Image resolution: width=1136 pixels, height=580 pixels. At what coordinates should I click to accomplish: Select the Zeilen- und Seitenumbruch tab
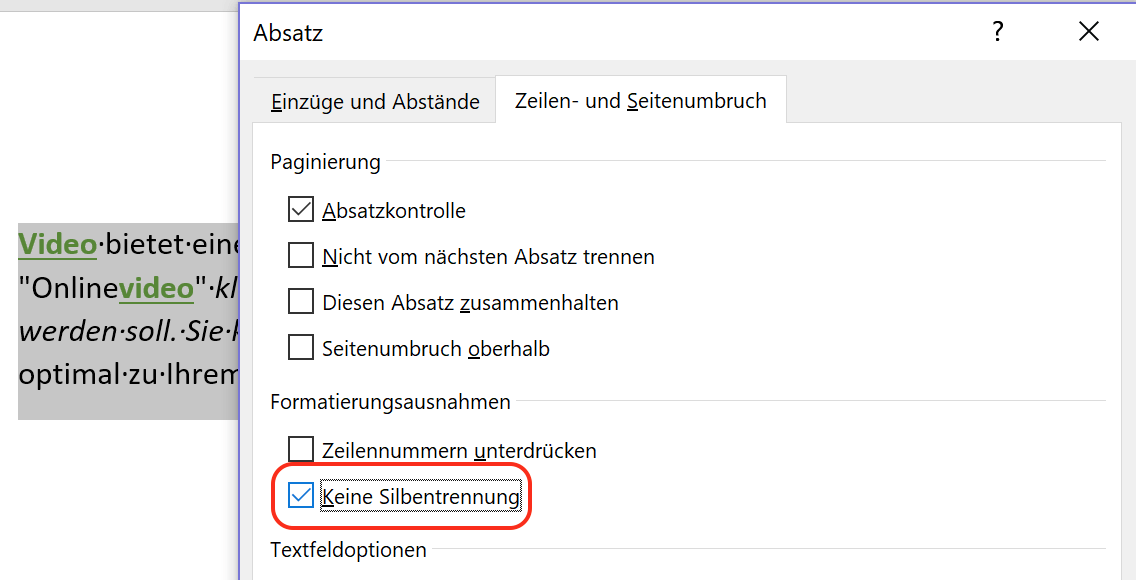[640, 101]
